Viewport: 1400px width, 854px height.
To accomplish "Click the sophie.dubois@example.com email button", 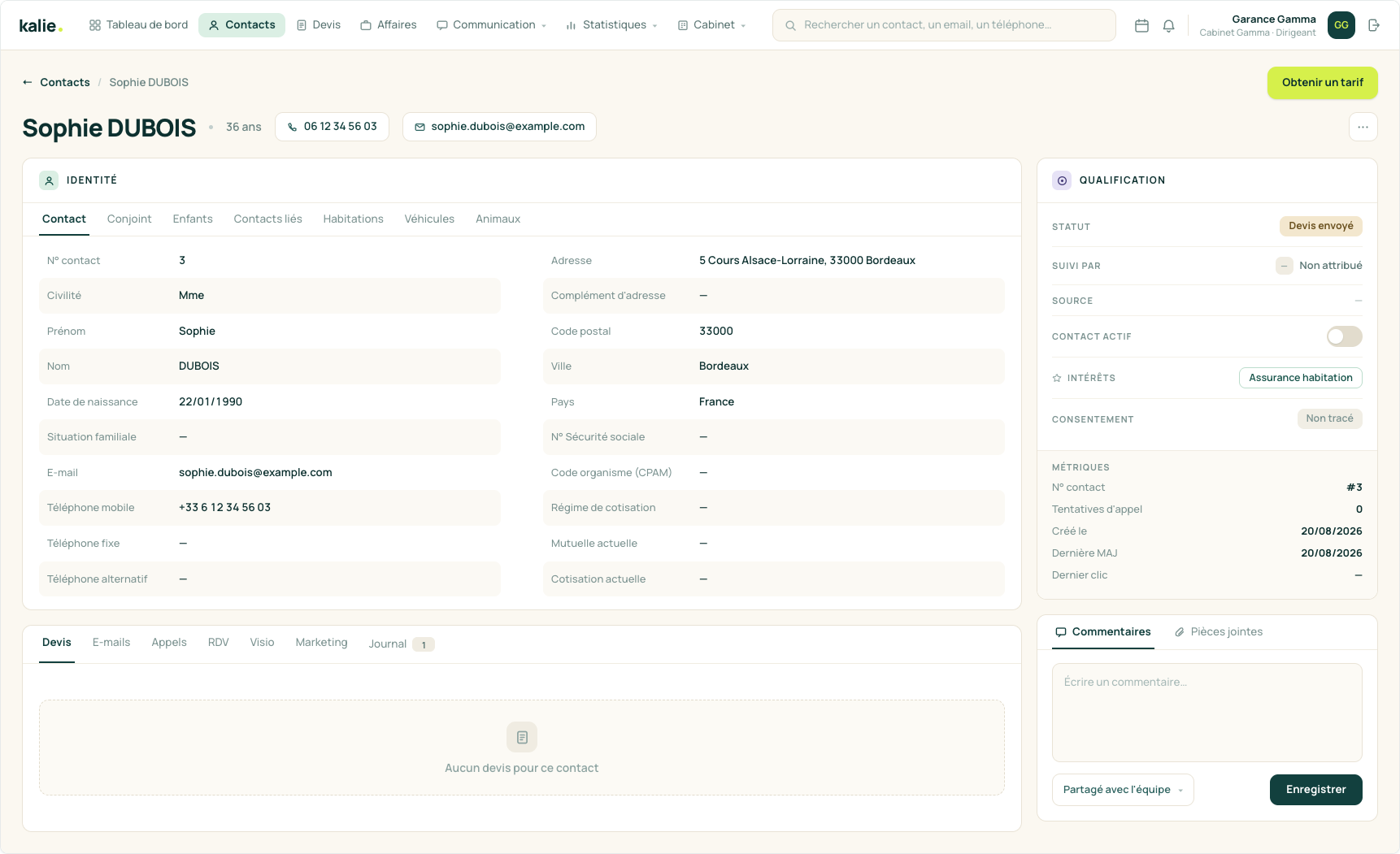I will click(x=499, y=127).
